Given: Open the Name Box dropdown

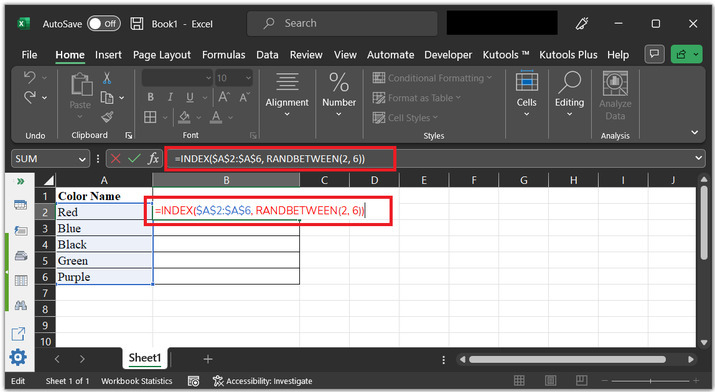Looking at the screenshot, I should [x=82, y=159].
